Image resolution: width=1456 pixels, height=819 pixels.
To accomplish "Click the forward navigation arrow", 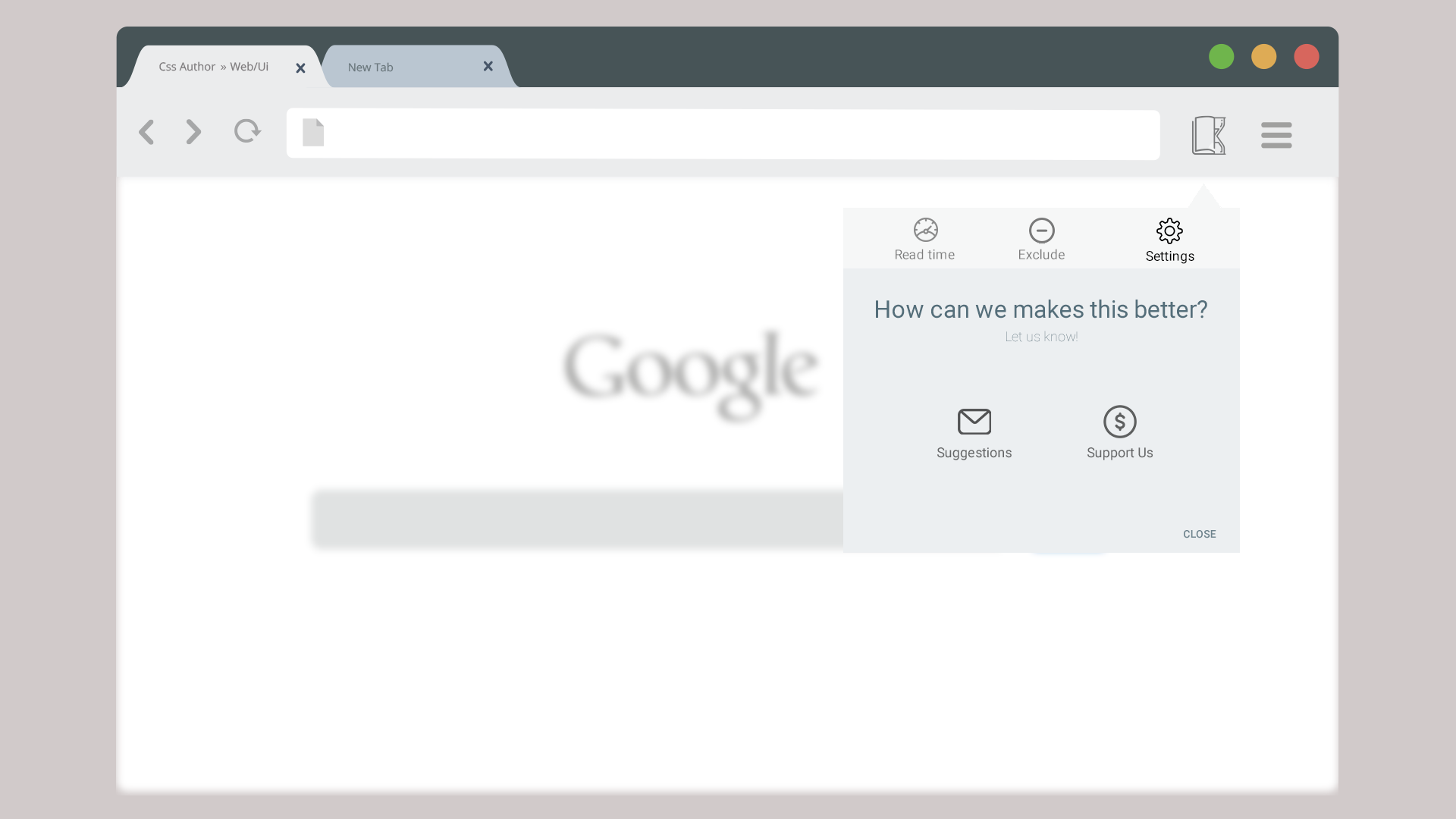I will (x=194, y=132).
